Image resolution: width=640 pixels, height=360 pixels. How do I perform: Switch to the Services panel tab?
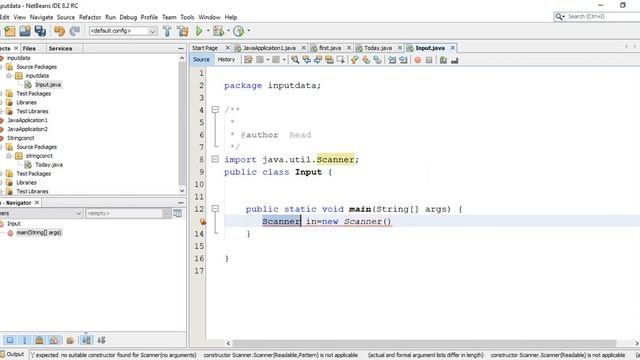coord(60,49)
